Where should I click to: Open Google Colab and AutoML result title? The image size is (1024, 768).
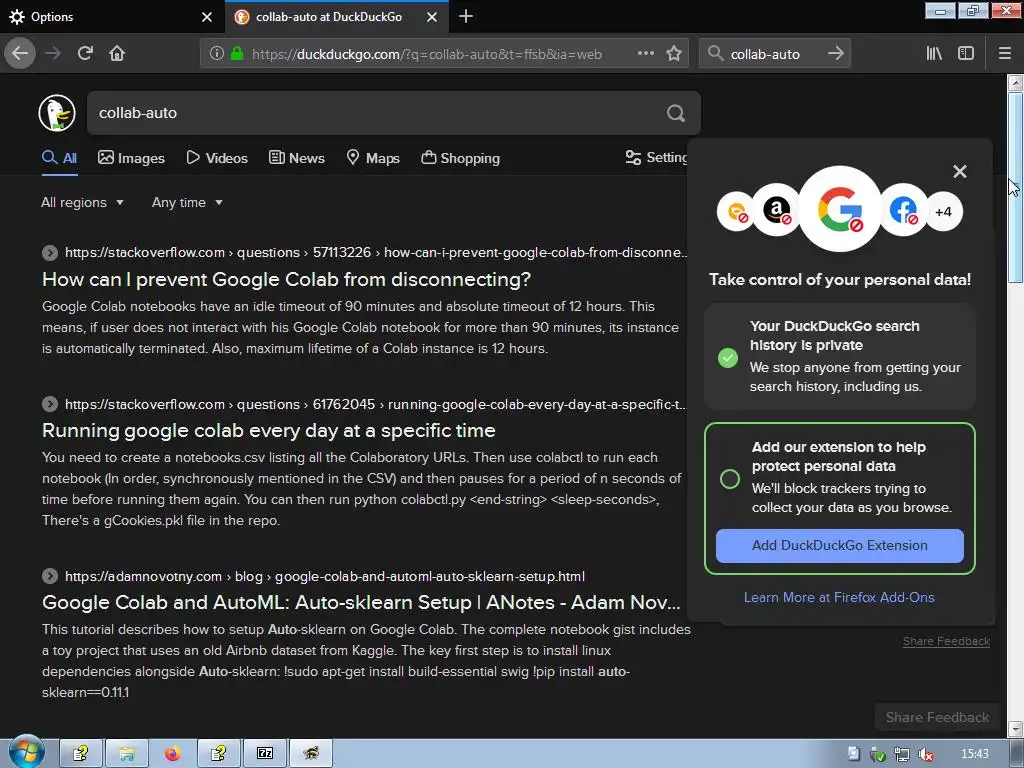click(x=361, y=602)
